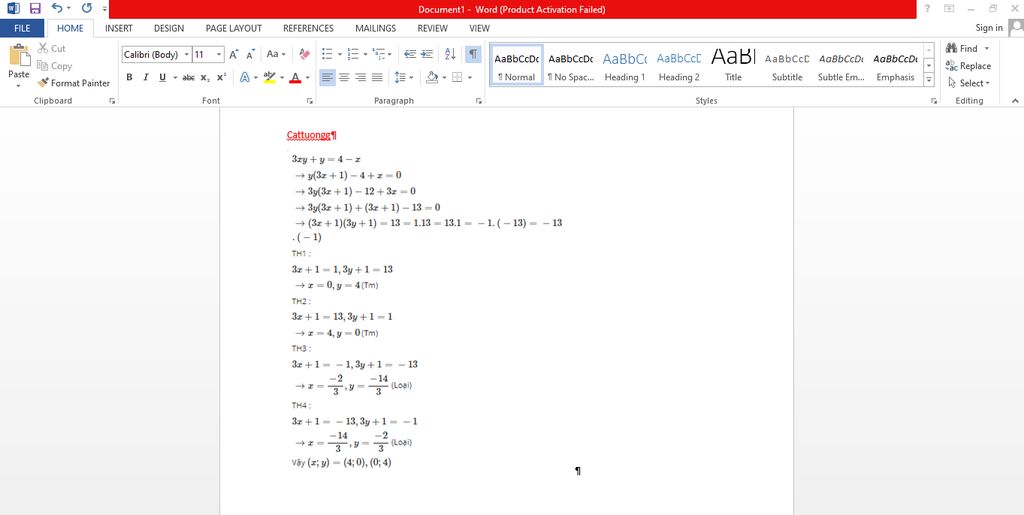Viewport: 1024px width, 515px height.
Task: Click the bullets list icon
Action: point(327,55)
